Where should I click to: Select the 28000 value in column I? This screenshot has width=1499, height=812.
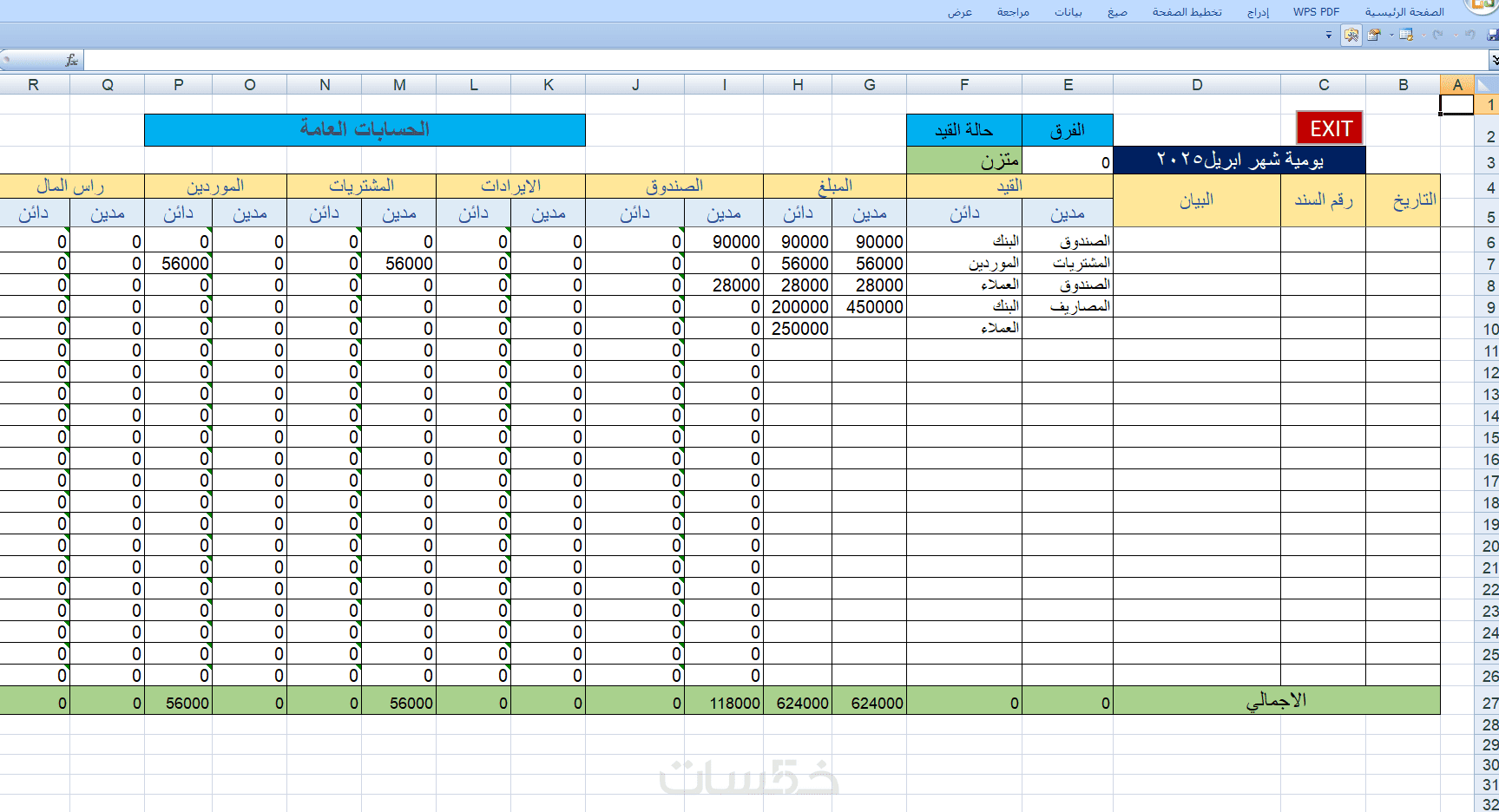(724, 285)
